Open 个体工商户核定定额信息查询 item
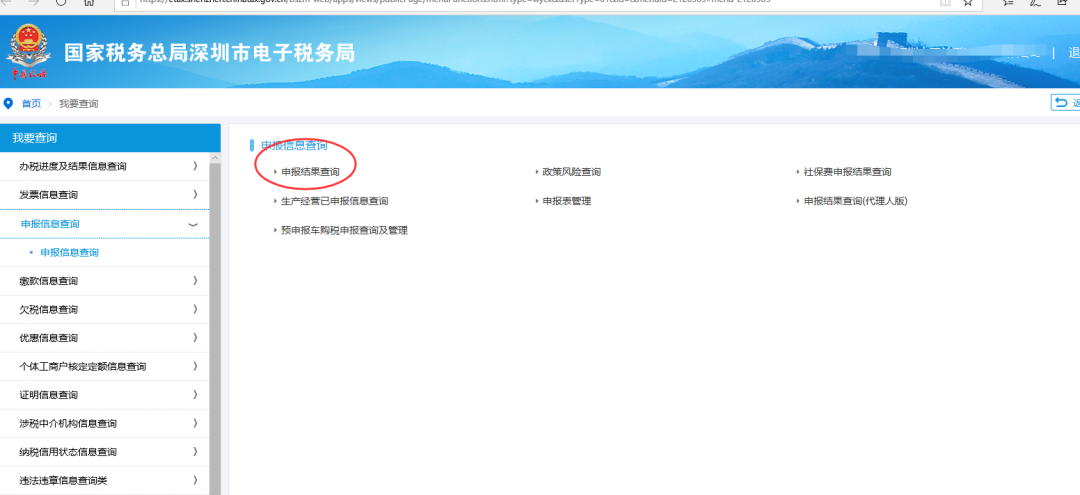 point(83,367)
